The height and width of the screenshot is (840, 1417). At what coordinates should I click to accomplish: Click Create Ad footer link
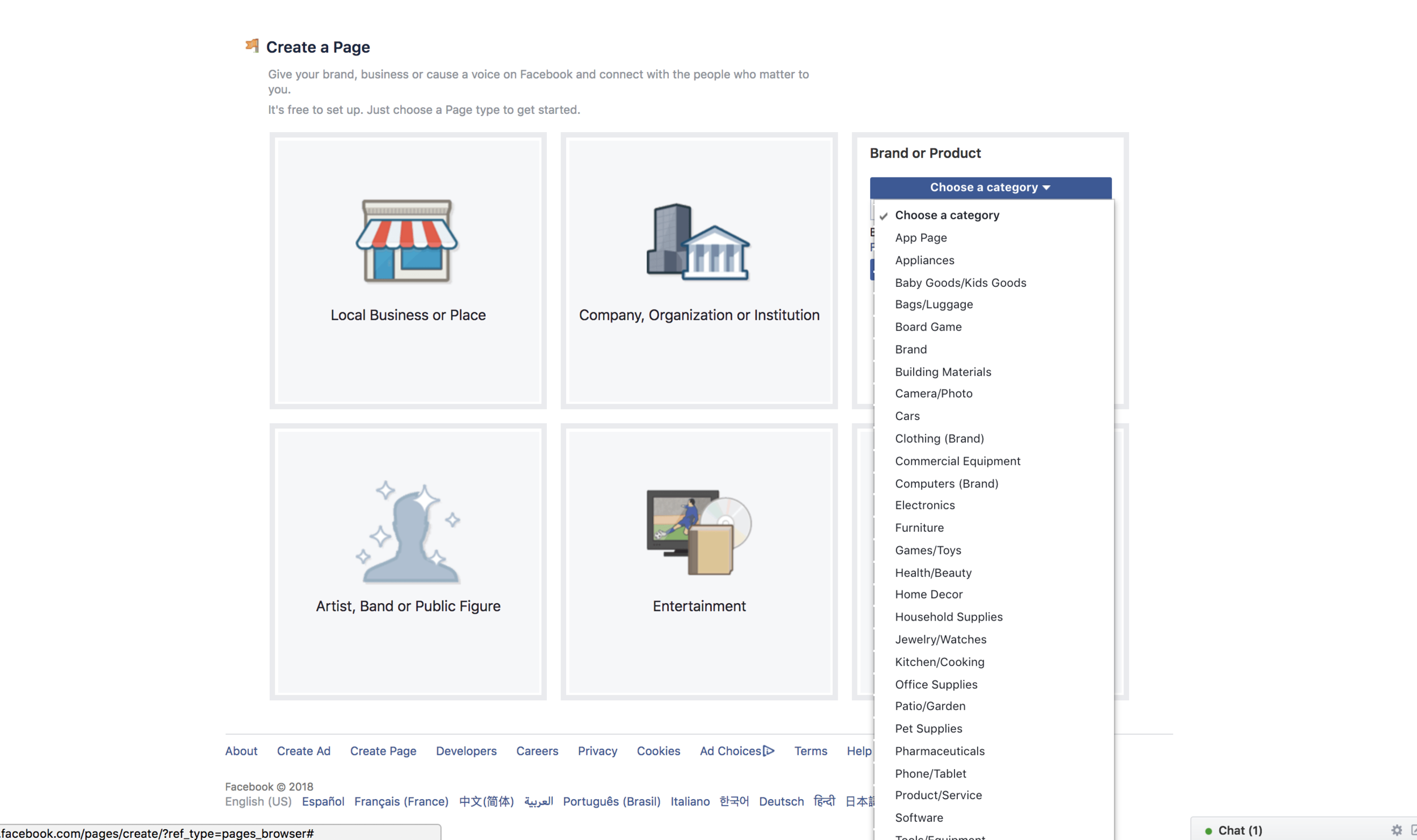point(303,750)
